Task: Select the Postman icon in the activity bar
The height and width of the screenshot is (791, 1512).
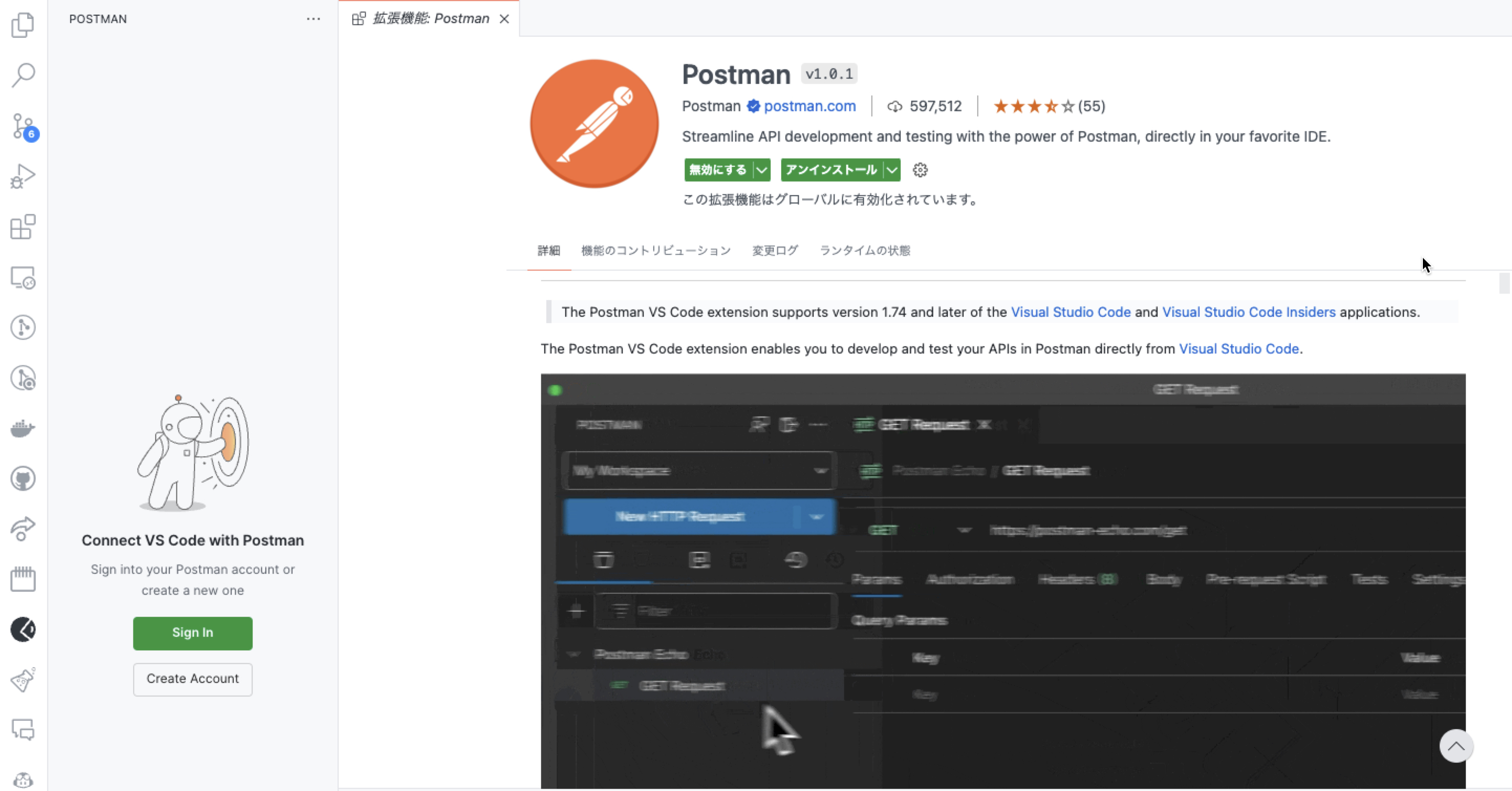Action: tap(24, 629)
